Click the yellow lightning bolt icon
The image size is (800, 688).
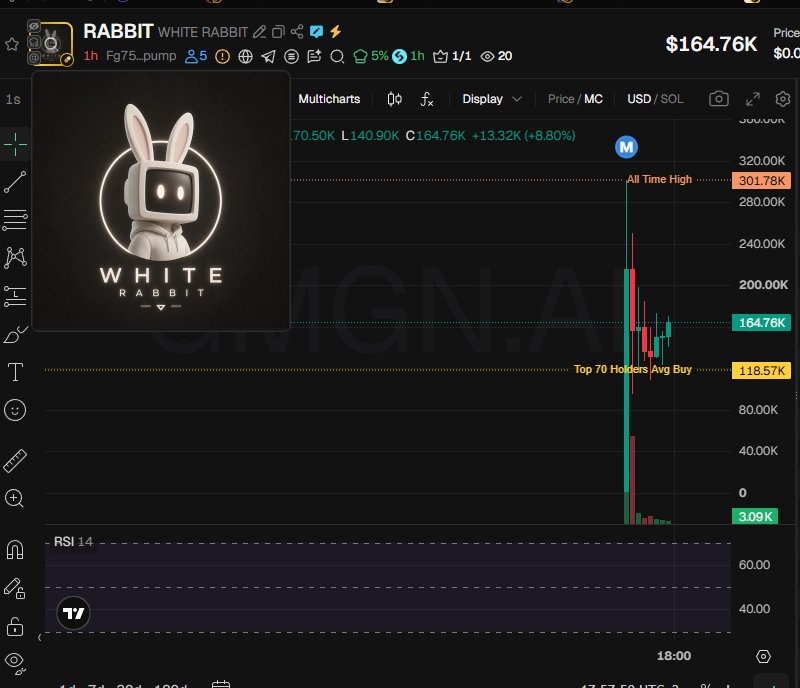click(335, 32)
